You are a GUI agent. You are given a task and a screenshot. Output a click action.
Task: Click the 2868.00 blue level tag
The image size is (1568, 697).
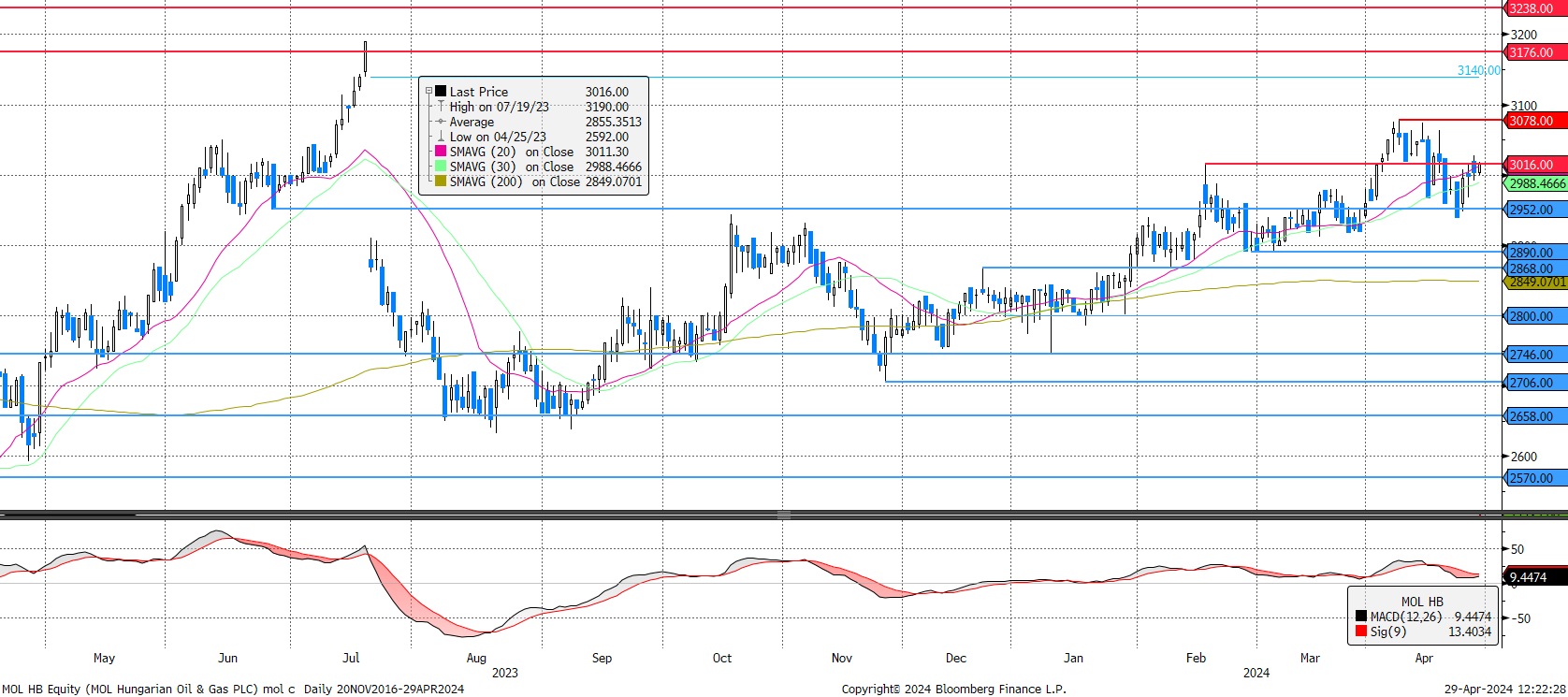click(1534, 269)
